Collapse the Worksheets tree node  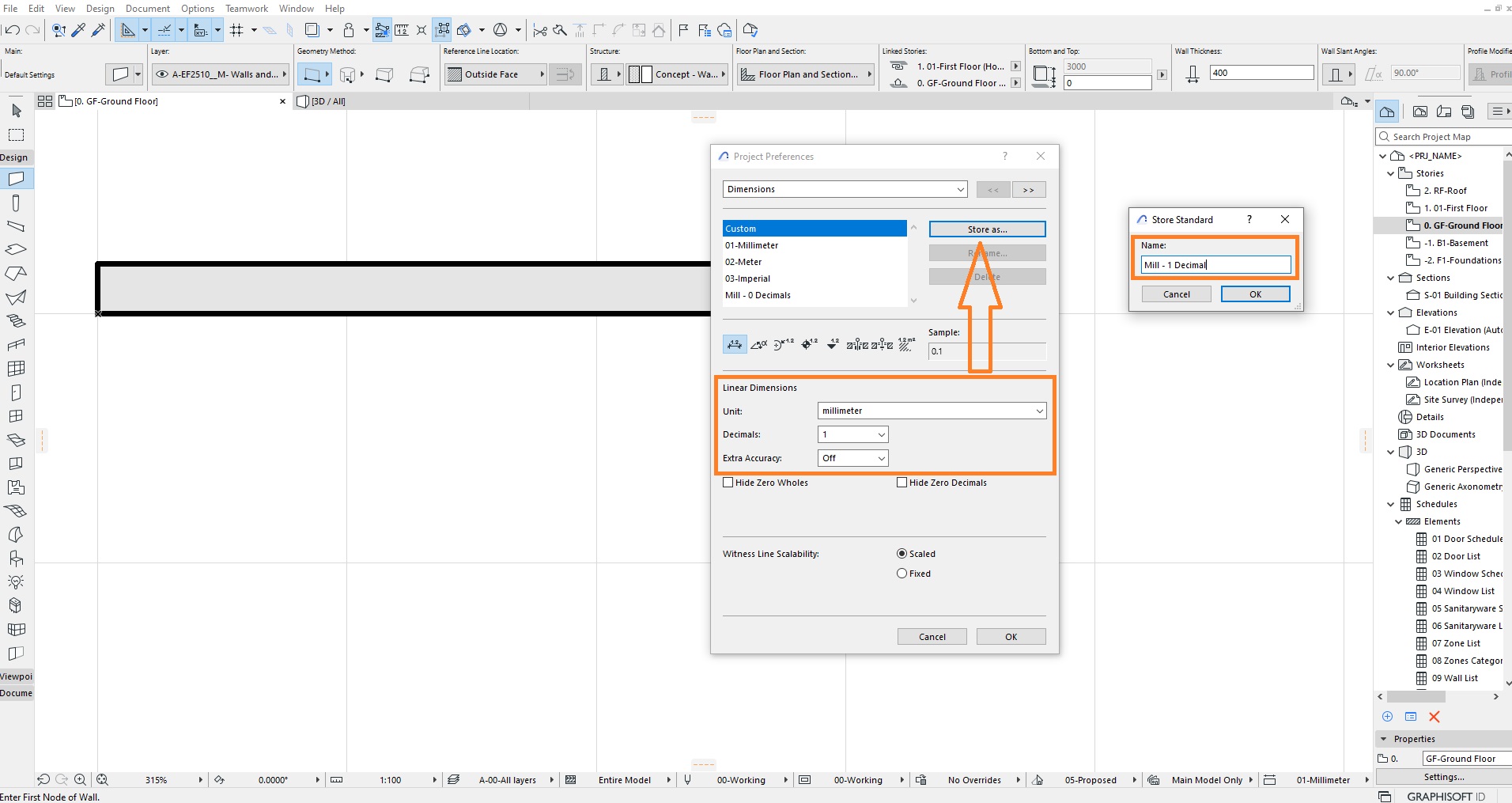[1391, 365]
